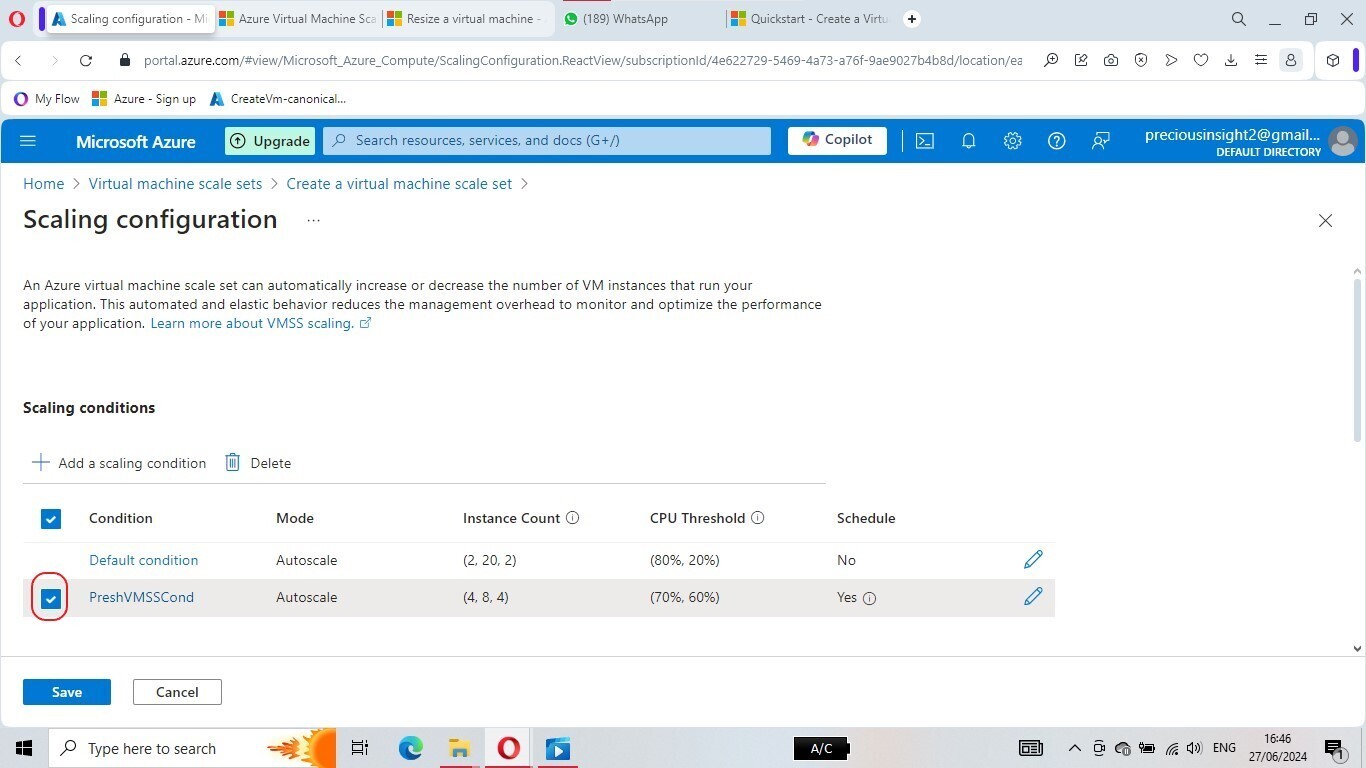Save the scaling configuration
Image resolution: width=1366 pixels, height=768 pixels.
click(x=67, y=692)
